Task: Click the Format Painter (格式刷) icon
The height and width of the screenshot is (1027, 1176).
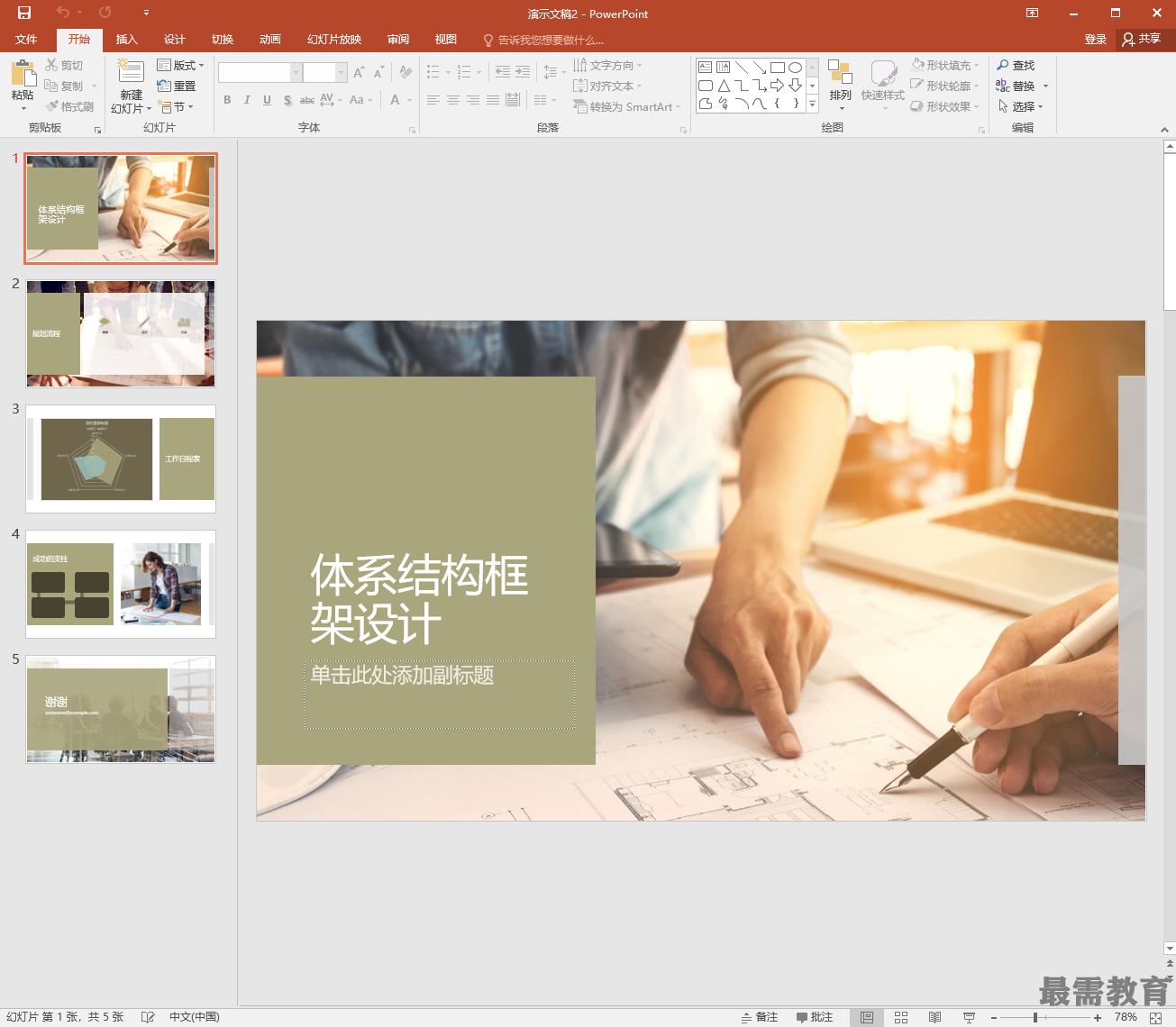Action: coord(51,106)
